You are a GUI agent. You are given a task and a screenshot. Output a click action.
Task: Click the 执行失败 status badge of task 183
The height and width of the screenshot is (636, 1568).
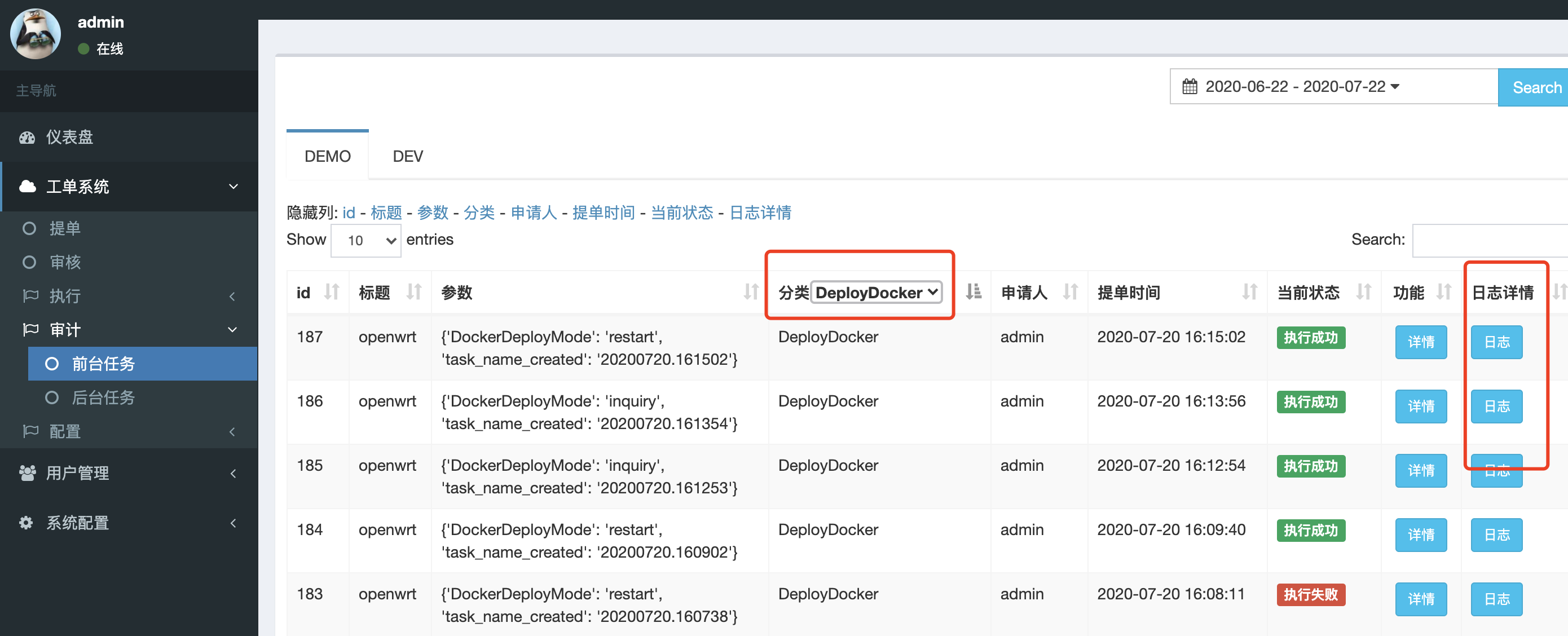point(1311,595)
